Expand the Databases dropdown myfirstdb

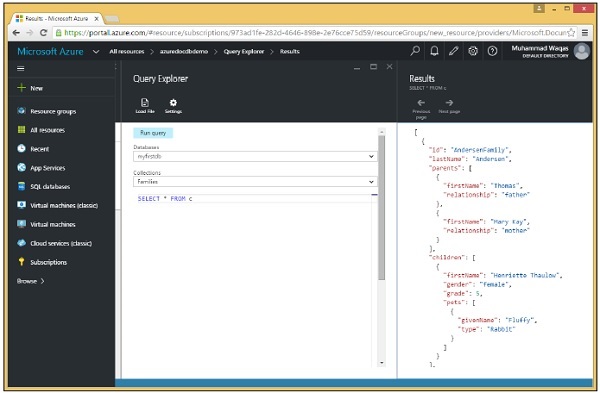click(x=255, y=157)
